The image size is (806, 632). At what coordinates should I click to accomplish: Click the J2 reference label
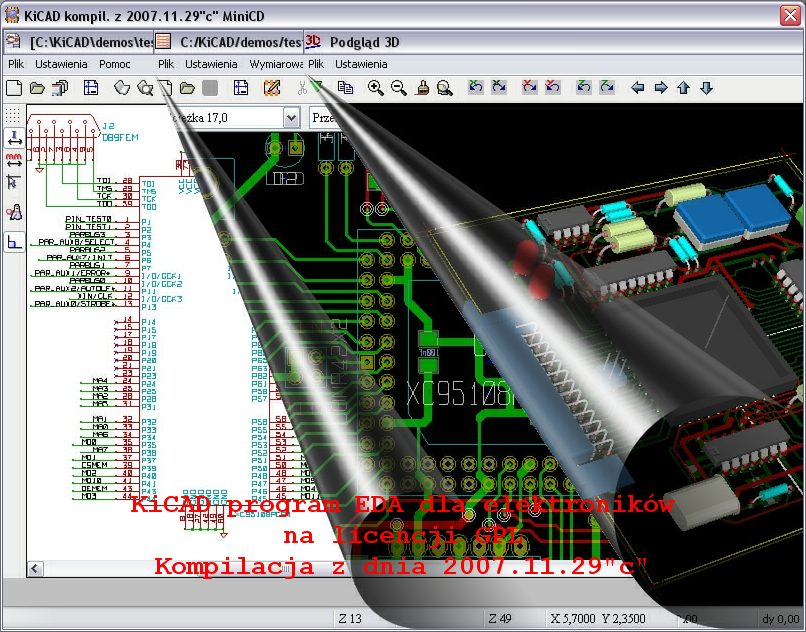point(108,126)
